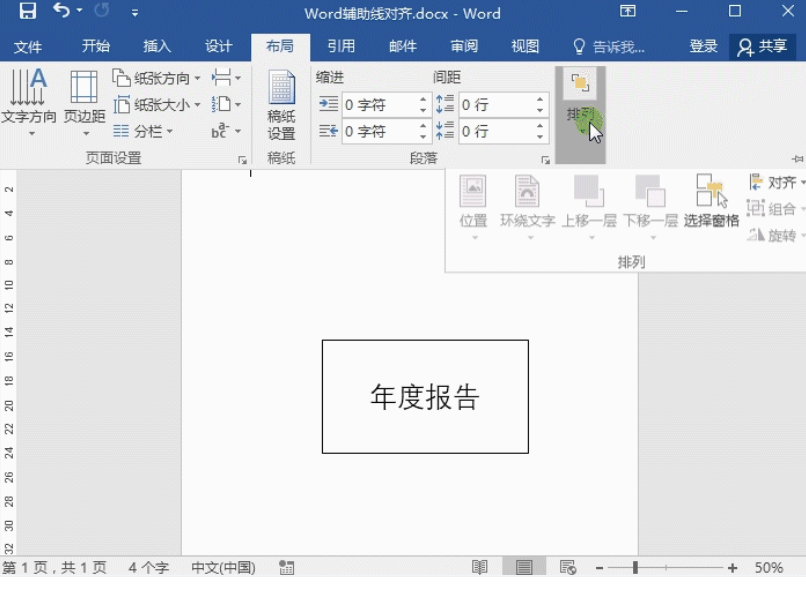Switch to the 引用 tab

click(341, 46)
